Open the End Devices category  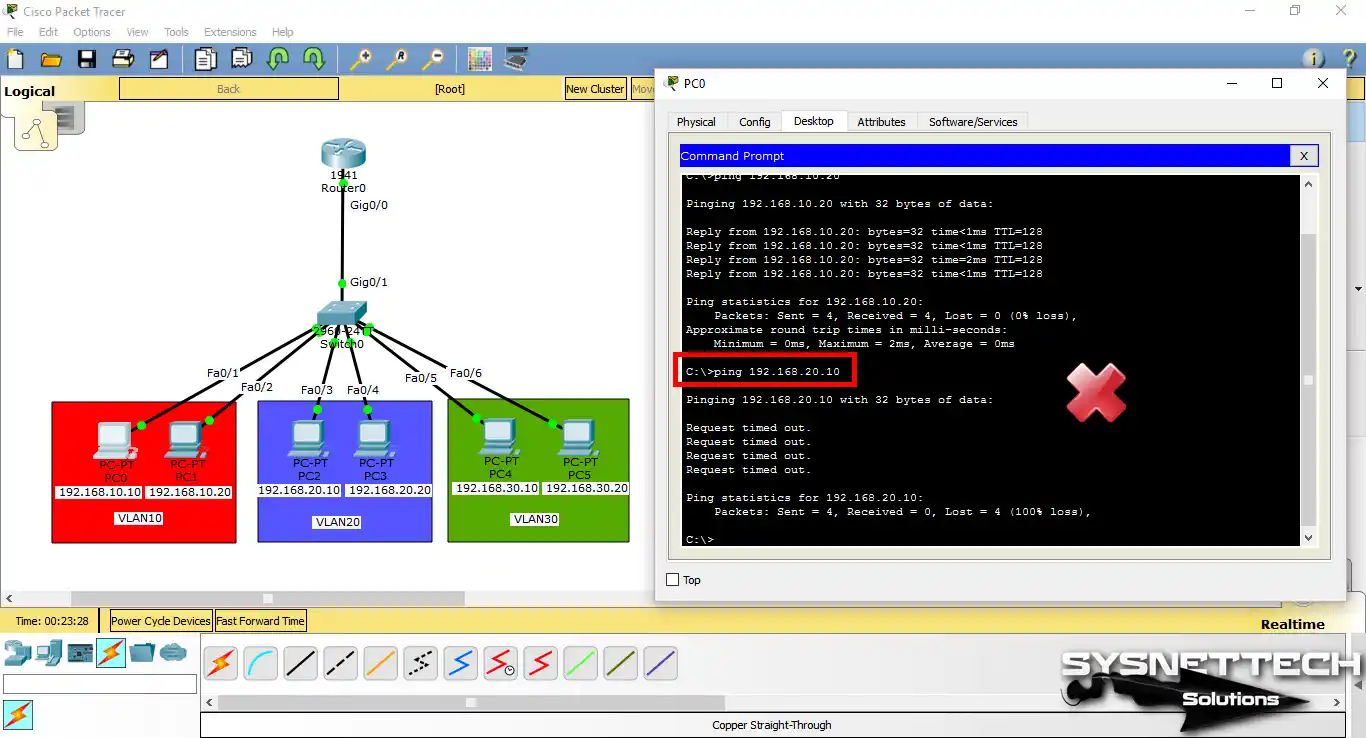pos(49,651)
